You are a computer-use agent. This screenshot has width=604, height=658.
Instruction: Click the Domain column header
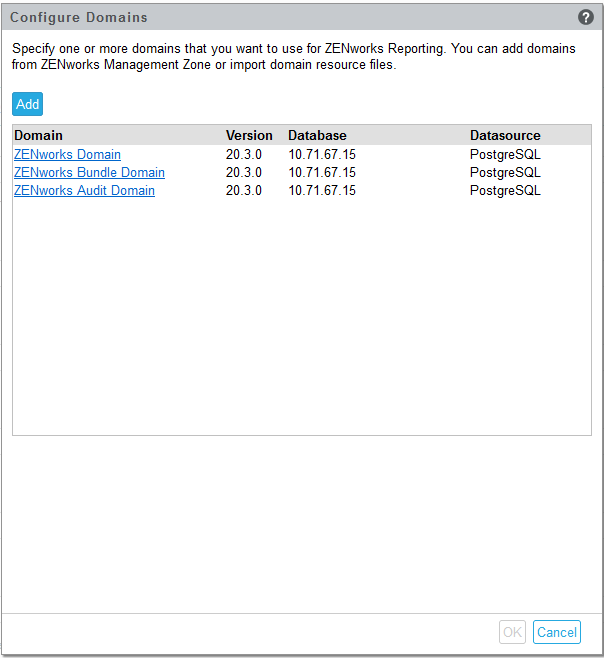(x=38, y=135)
